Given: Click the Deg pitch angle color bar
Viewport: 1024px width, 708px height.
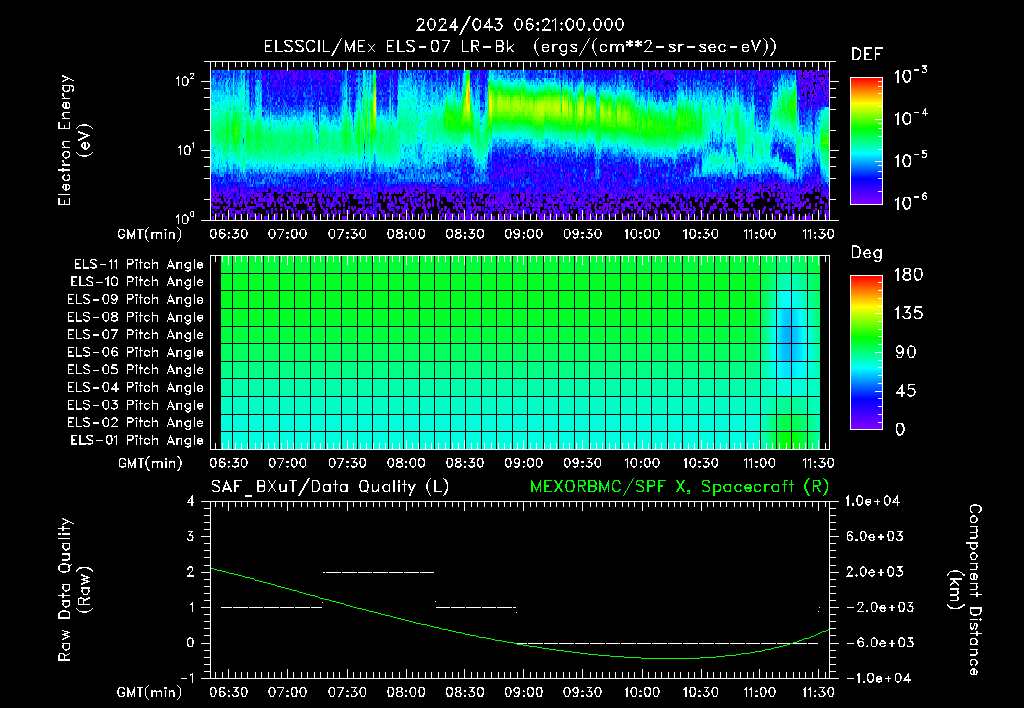Looking at the screenshot, I should click(866, 352).
